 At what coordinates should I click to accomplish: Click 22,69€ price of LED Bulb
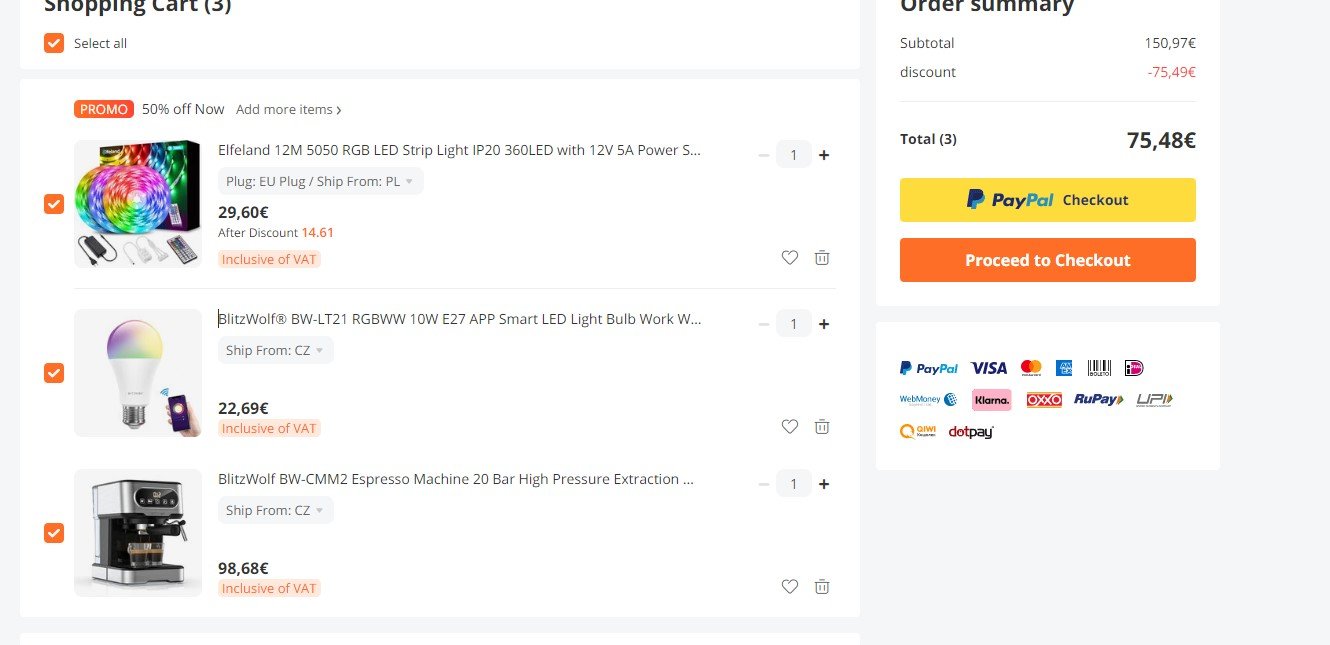[243, 408]
